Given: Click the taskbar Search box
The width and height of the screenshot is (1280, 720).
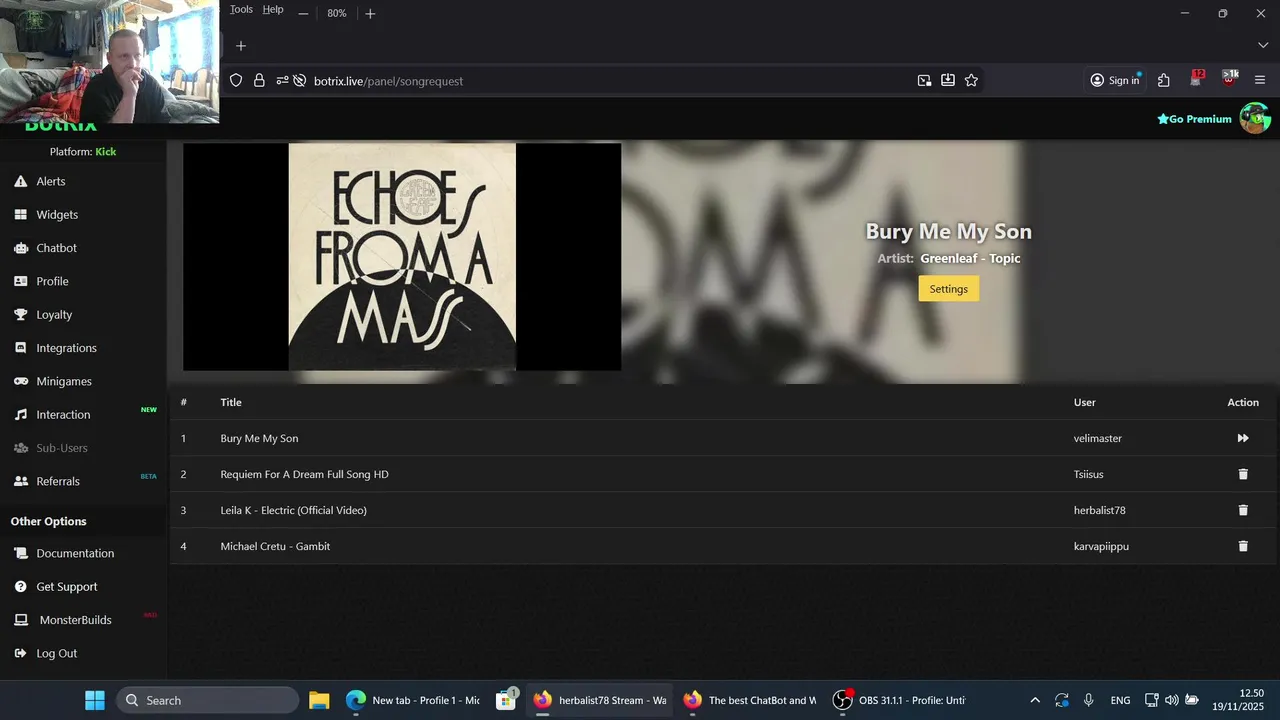Looking at the screenshot, I should pos(208,700).
